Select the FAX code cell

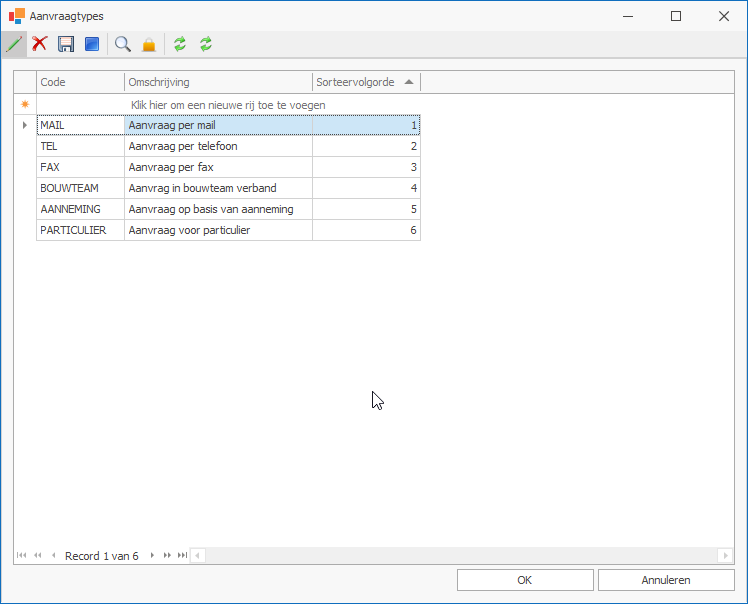(80, 167)
